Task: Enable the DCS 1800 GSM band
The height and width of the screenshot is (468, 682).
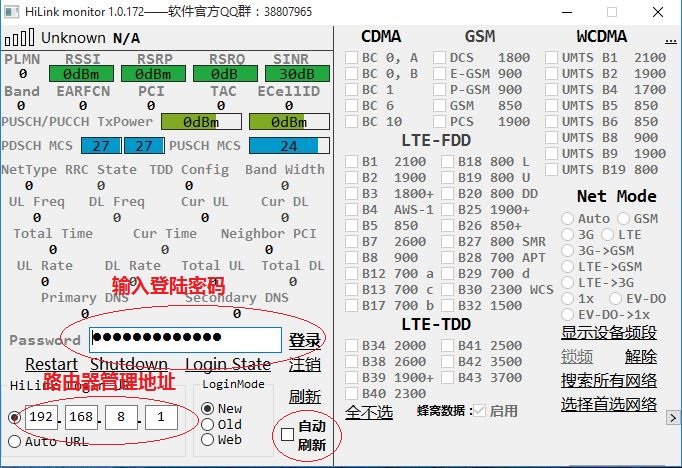Action: coord(439,57)
